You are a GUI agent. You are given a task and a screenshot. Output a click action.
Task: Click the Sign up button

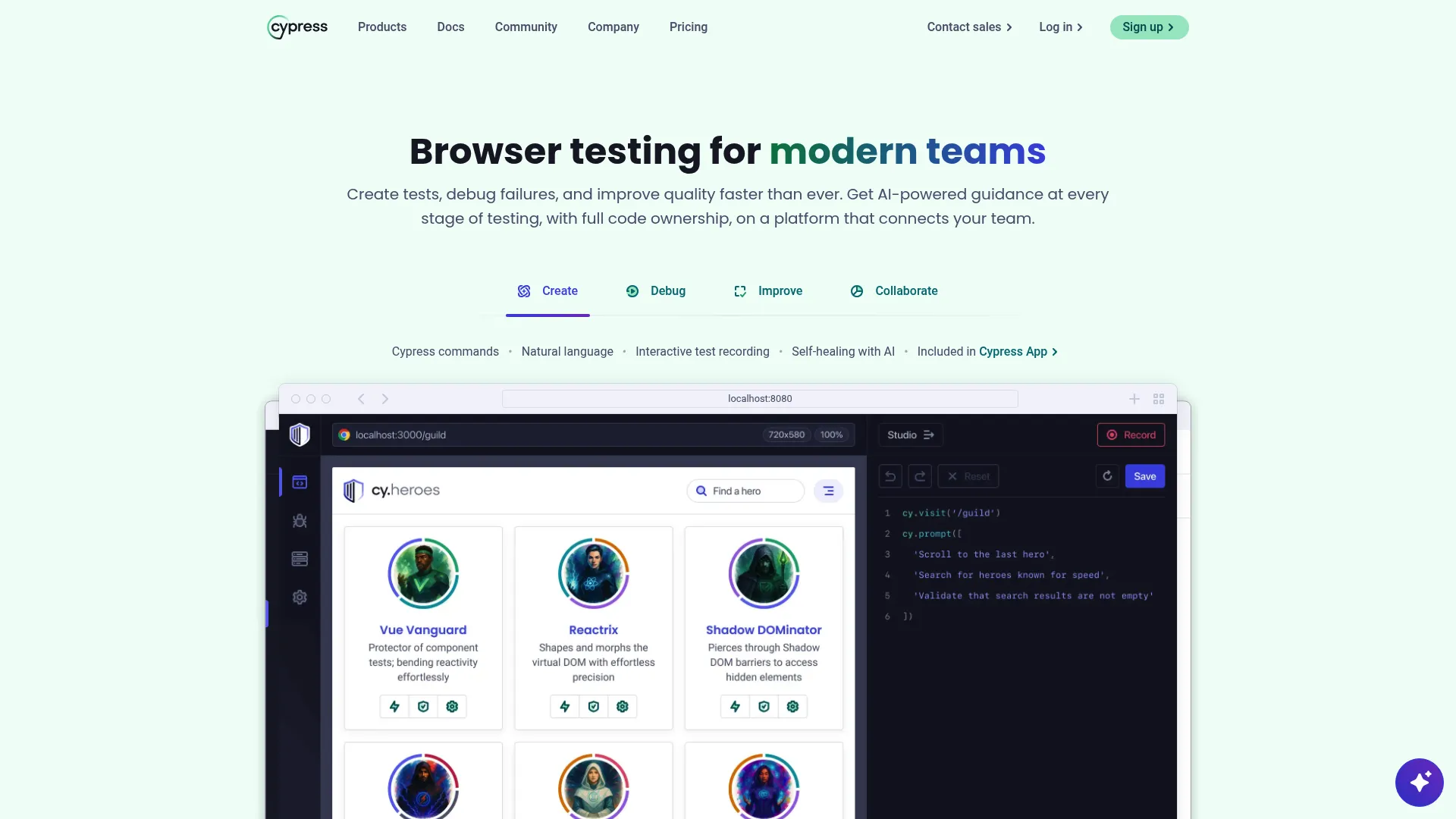tap(1149, 27)
